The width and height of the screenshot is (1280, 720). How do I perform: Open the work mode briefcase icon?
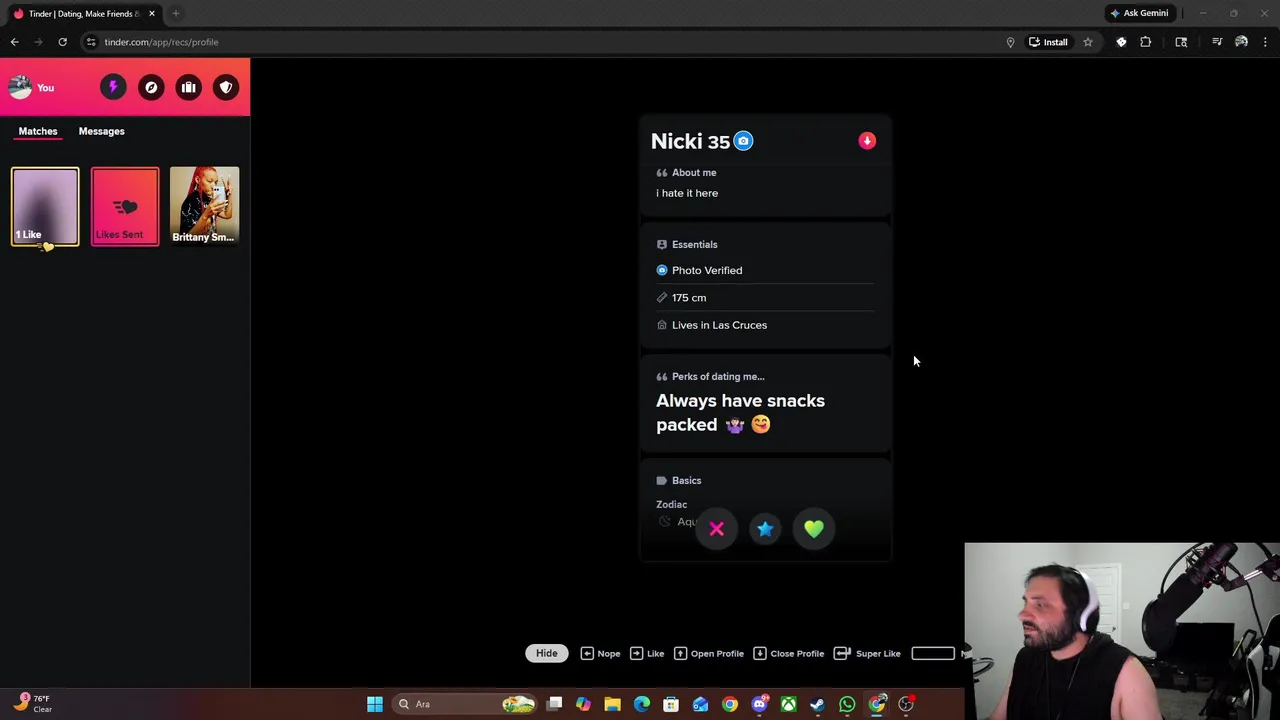point(188,87)
